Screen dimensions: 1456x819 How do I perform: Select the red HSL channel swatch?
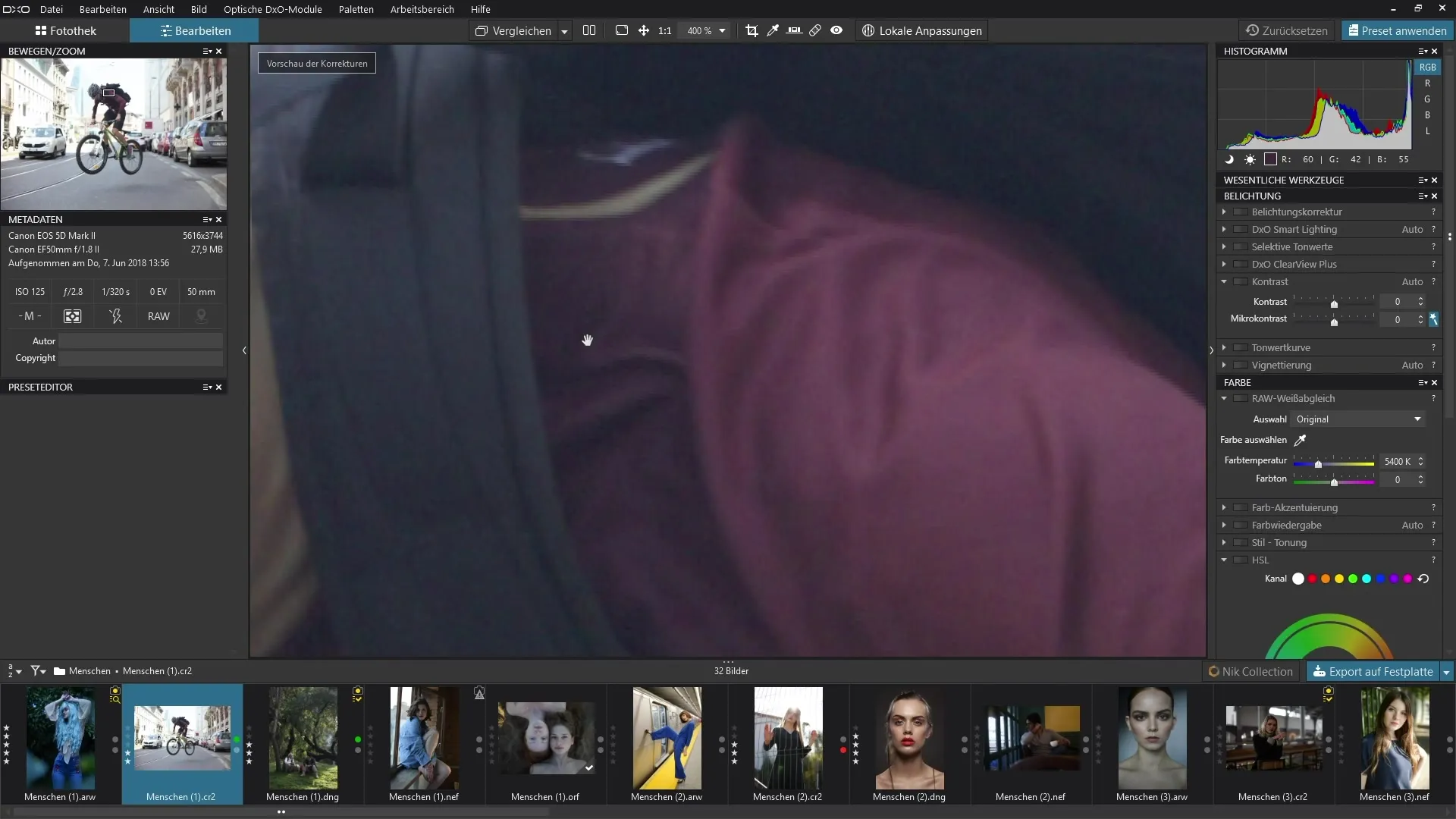point(1312,579)
